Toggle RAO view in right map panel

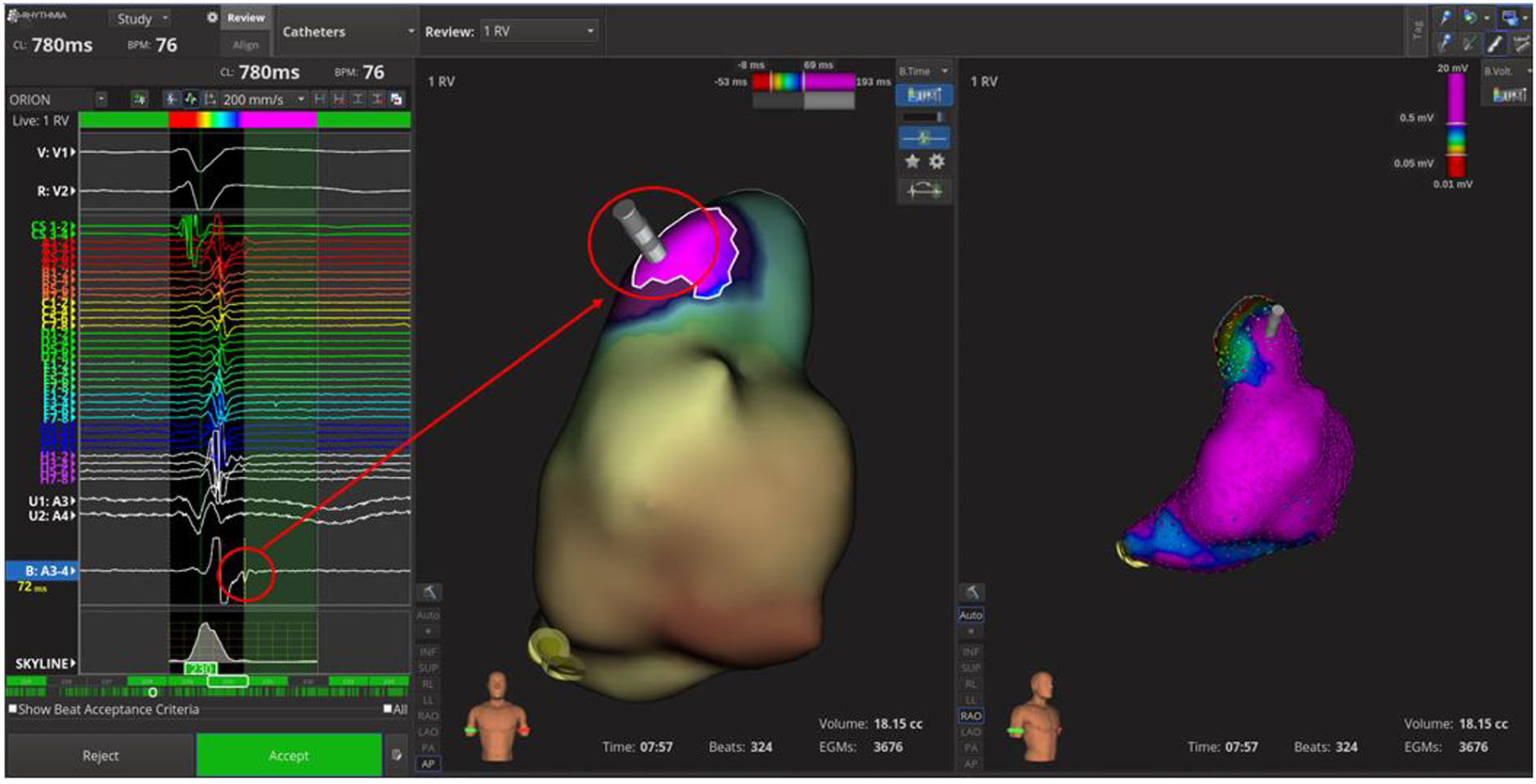[x=971, y=716]
